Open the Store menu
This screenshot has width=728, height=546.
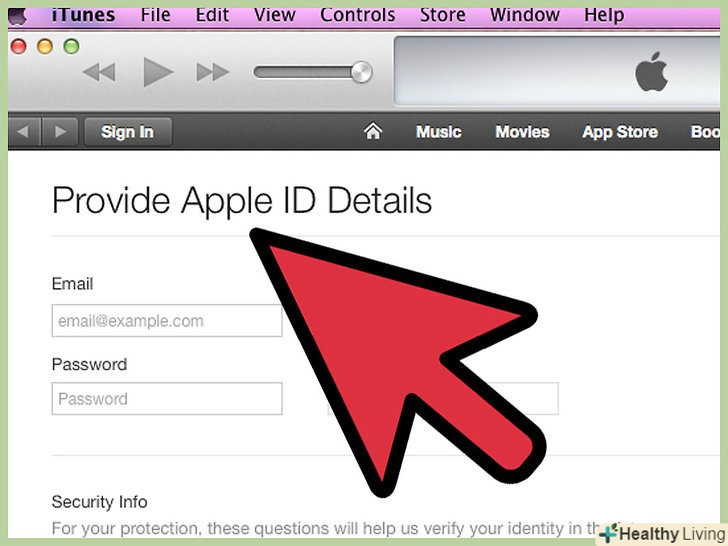(442, 15)
